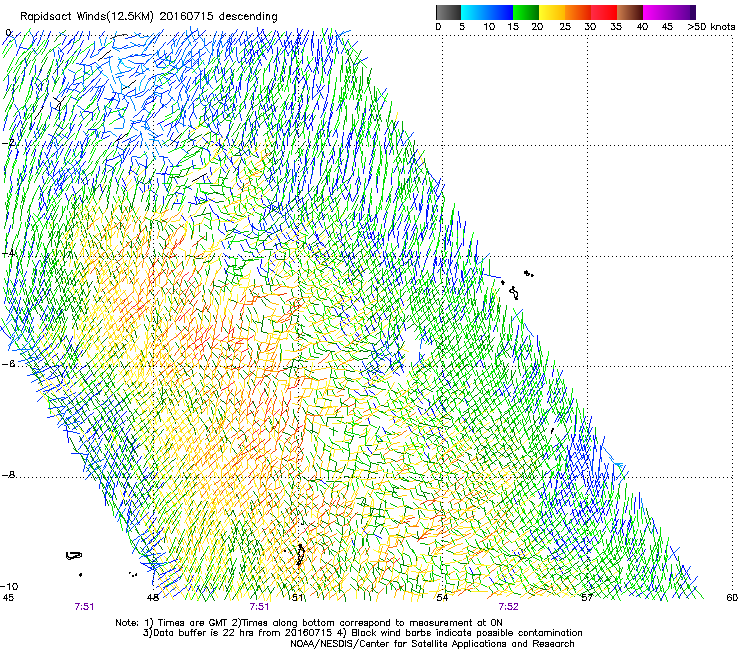This screenshot has width=740, height=650.
Task: Click the longitude axis label "60"
Action: click(732, 597)
